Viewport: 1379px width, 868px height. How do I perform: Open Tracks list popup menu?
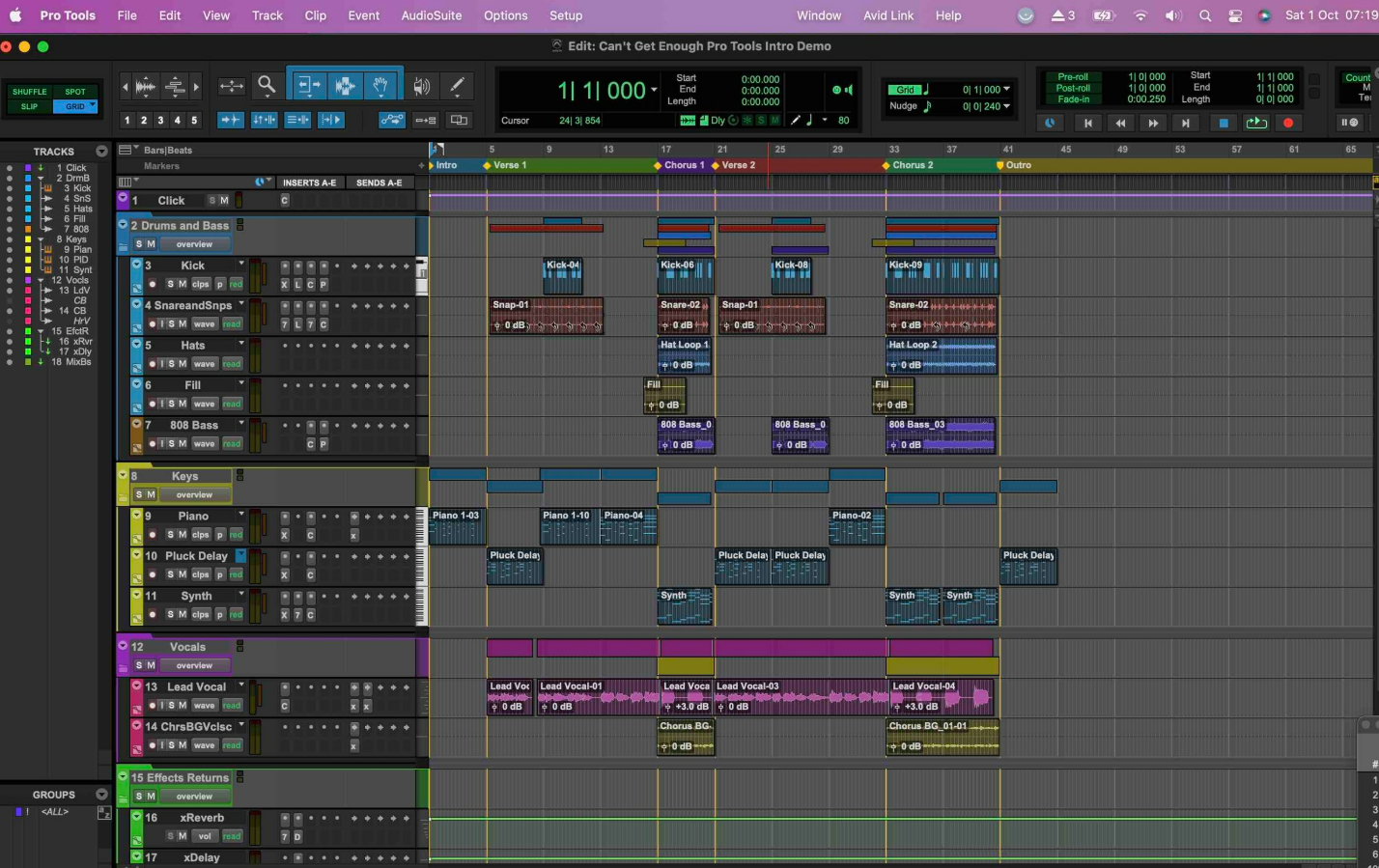click(x=101, y=152)
